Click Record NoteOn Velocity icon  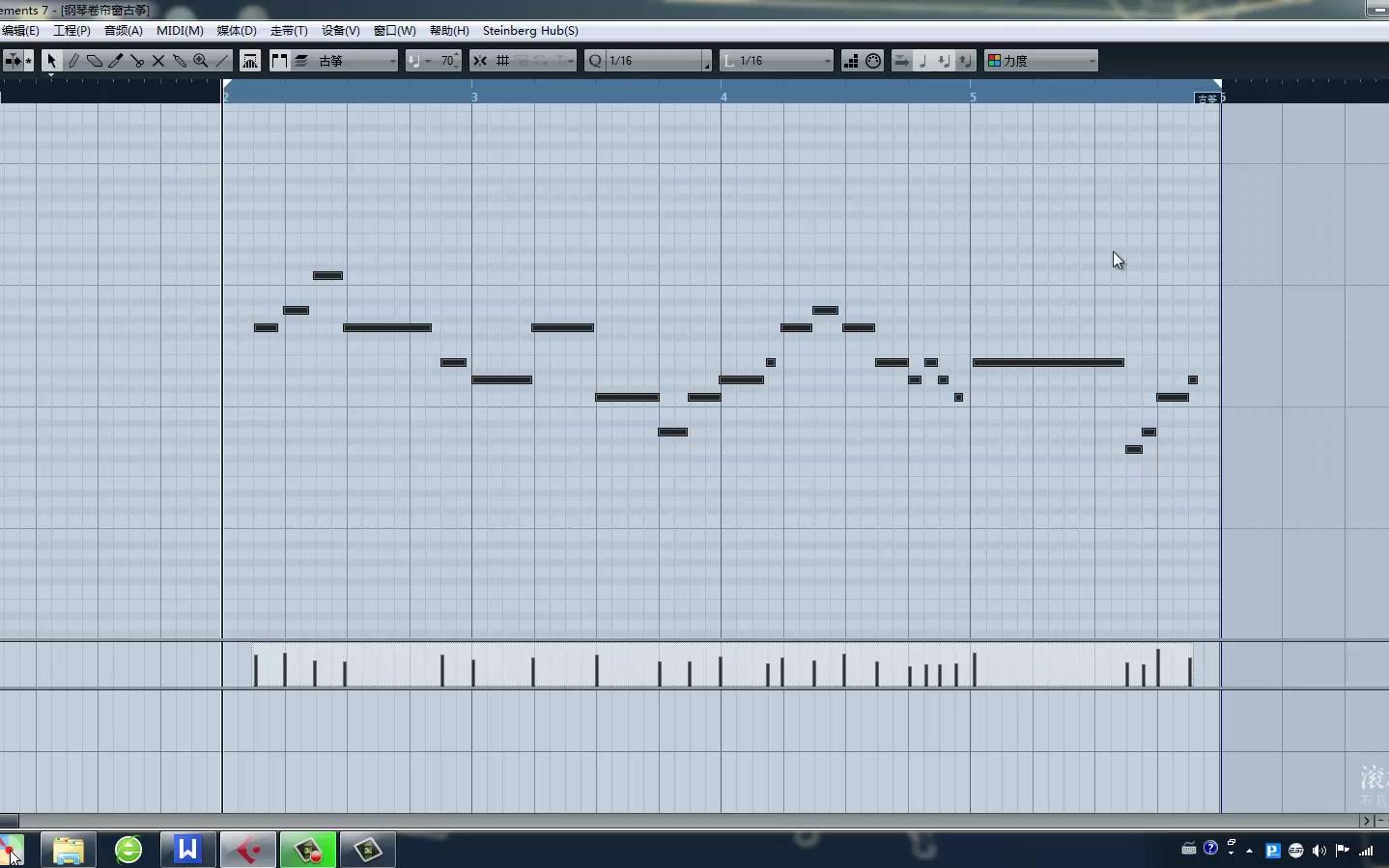pyautogui.click(x=944, y=61)
